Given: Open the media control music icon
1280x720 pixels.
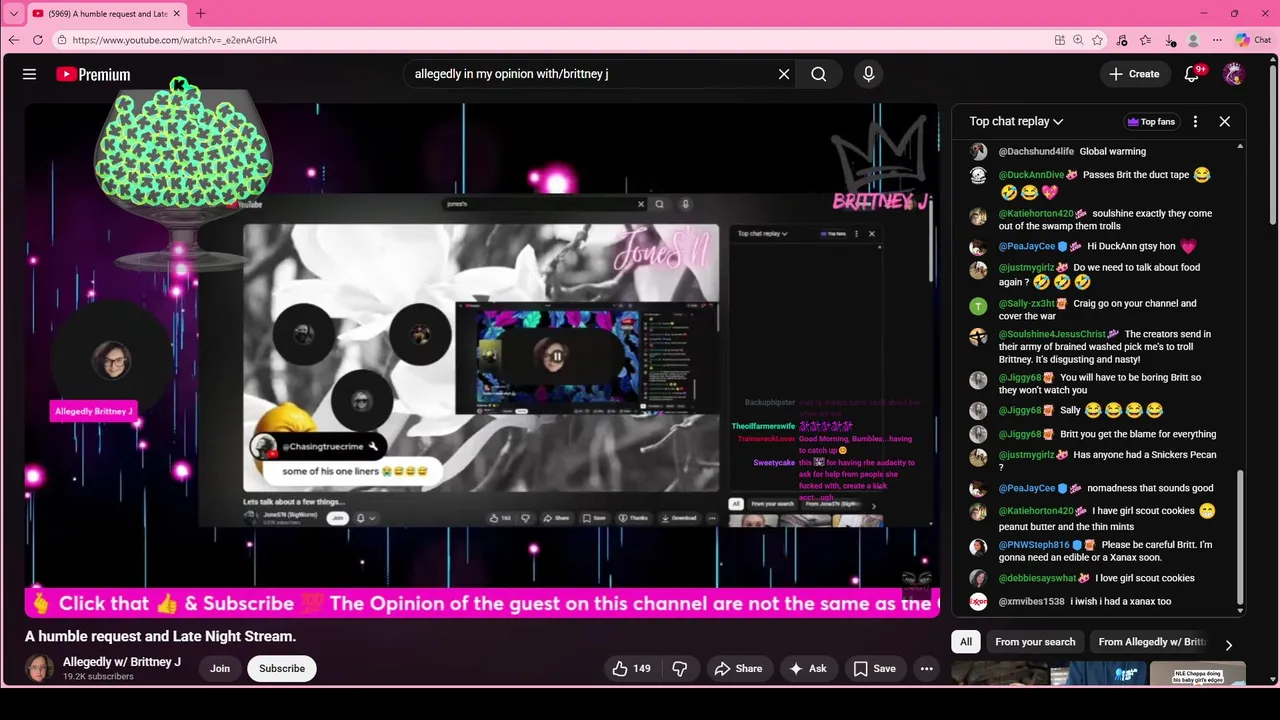Looking at the screenshot, I should point(1122,40).
